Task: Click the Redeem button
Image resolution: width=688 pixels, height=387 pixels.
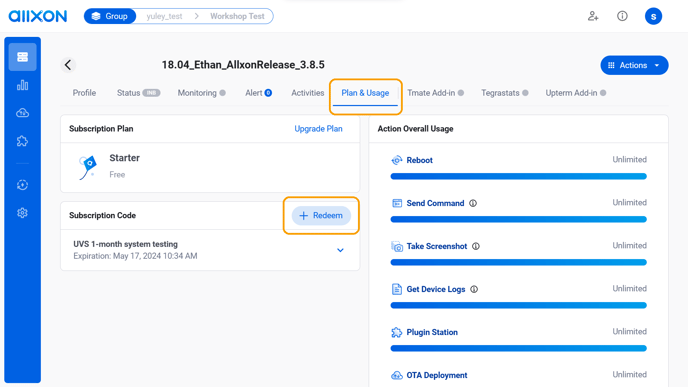Action: pos(321,215)
